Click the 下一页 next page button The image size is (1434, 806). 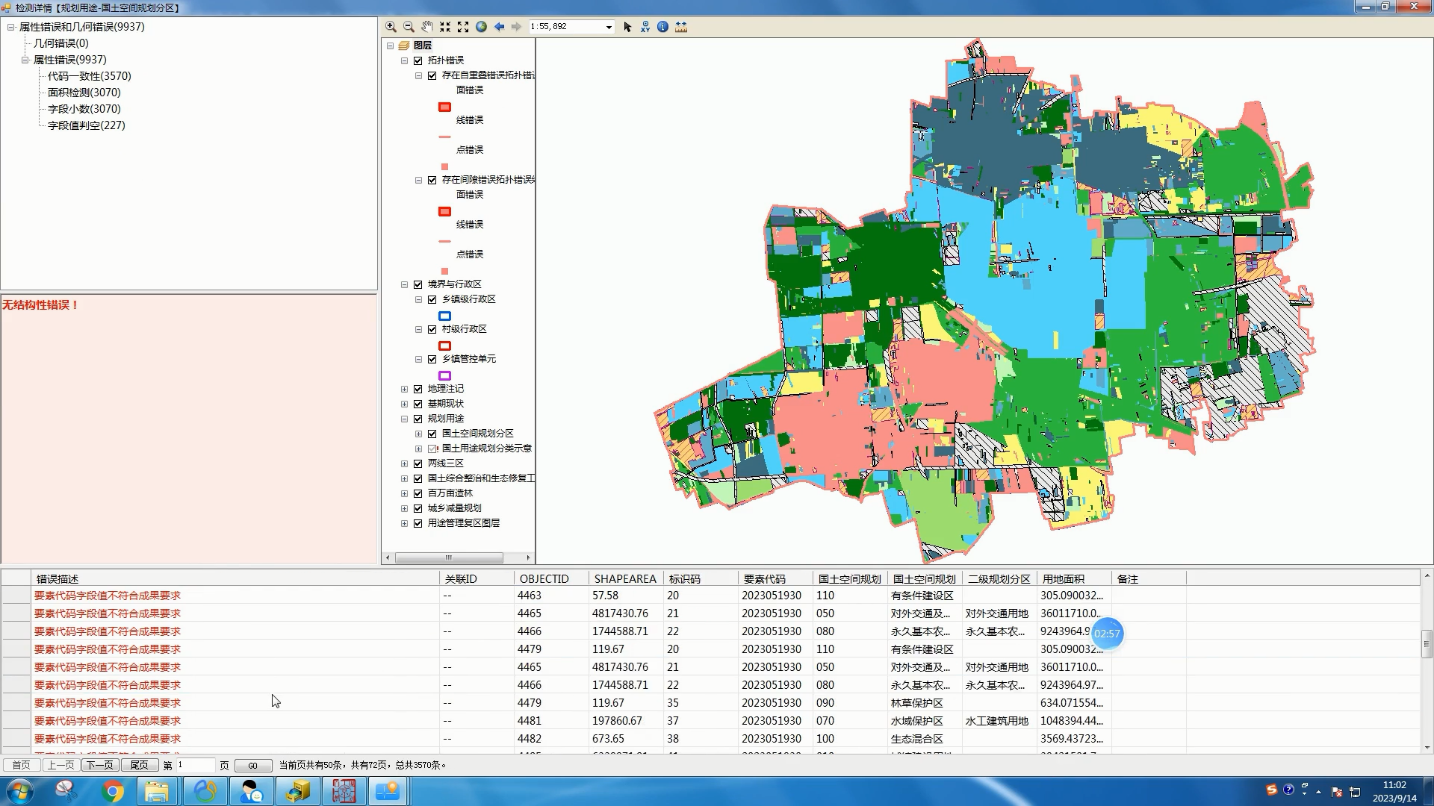point(99,765)
